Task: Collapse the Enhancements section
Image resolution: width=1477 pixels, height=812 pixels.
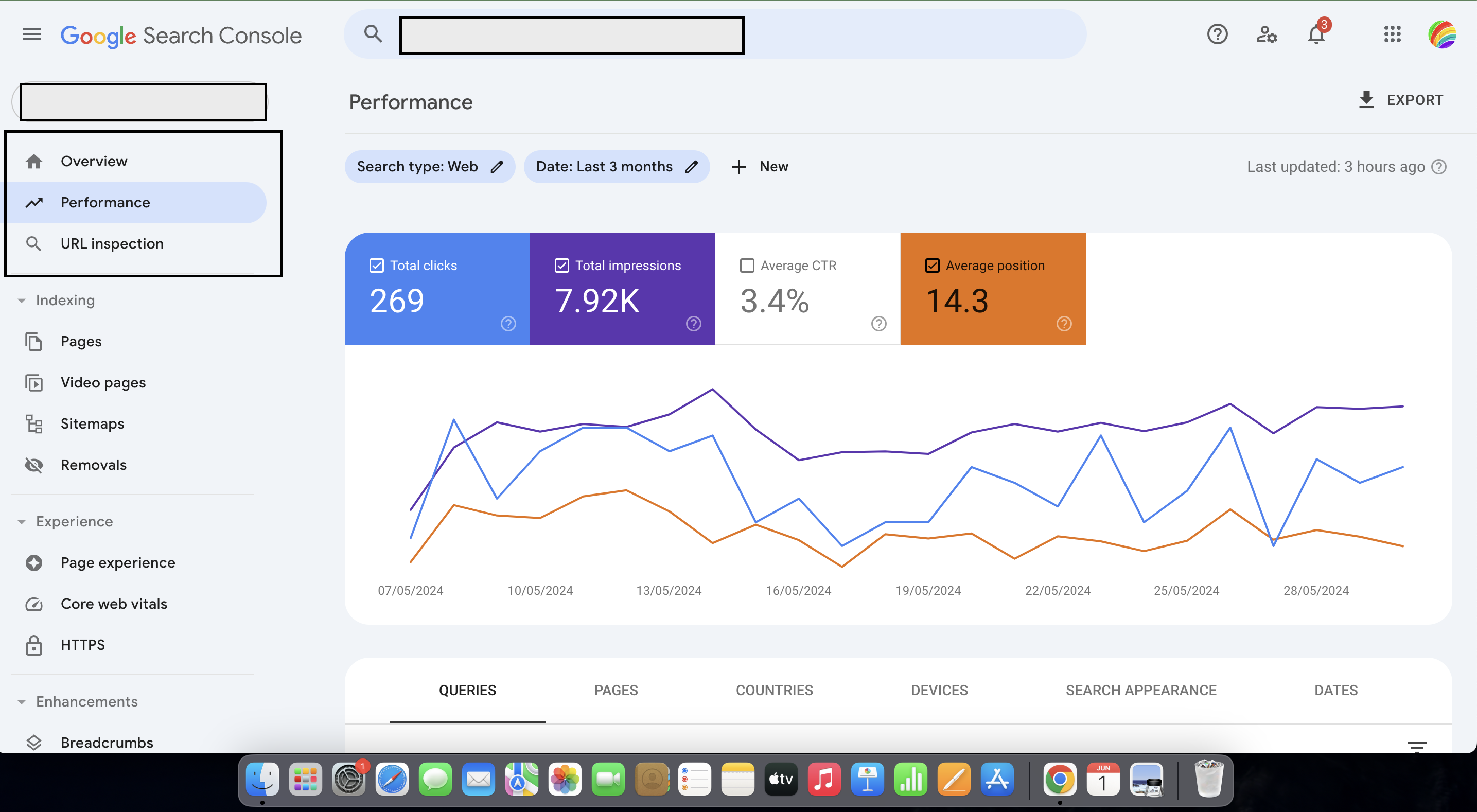Action: tap(22, 701)
